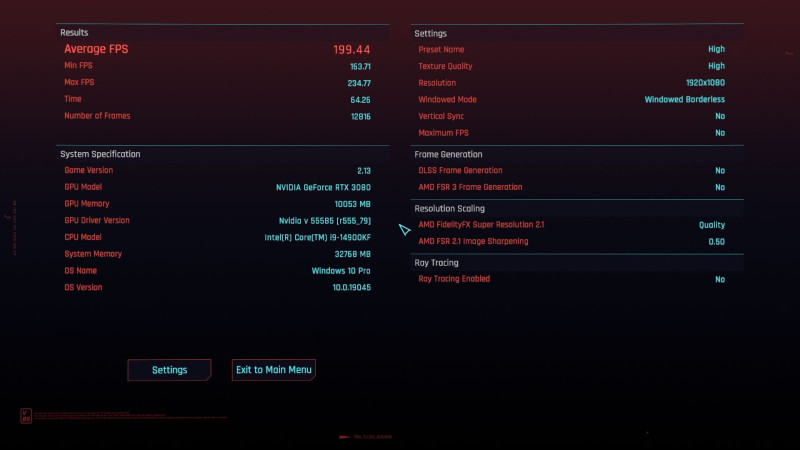800x450 pixels.
Task: Click the Vertical Sync No value
Action: [720, 116]
